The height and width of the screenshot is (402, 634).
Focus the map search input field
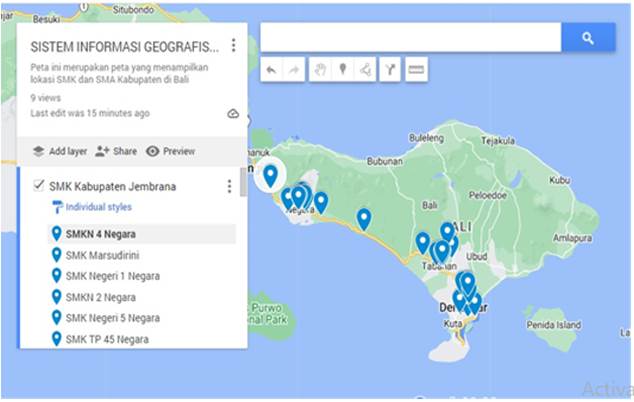[x=411, y=38]
